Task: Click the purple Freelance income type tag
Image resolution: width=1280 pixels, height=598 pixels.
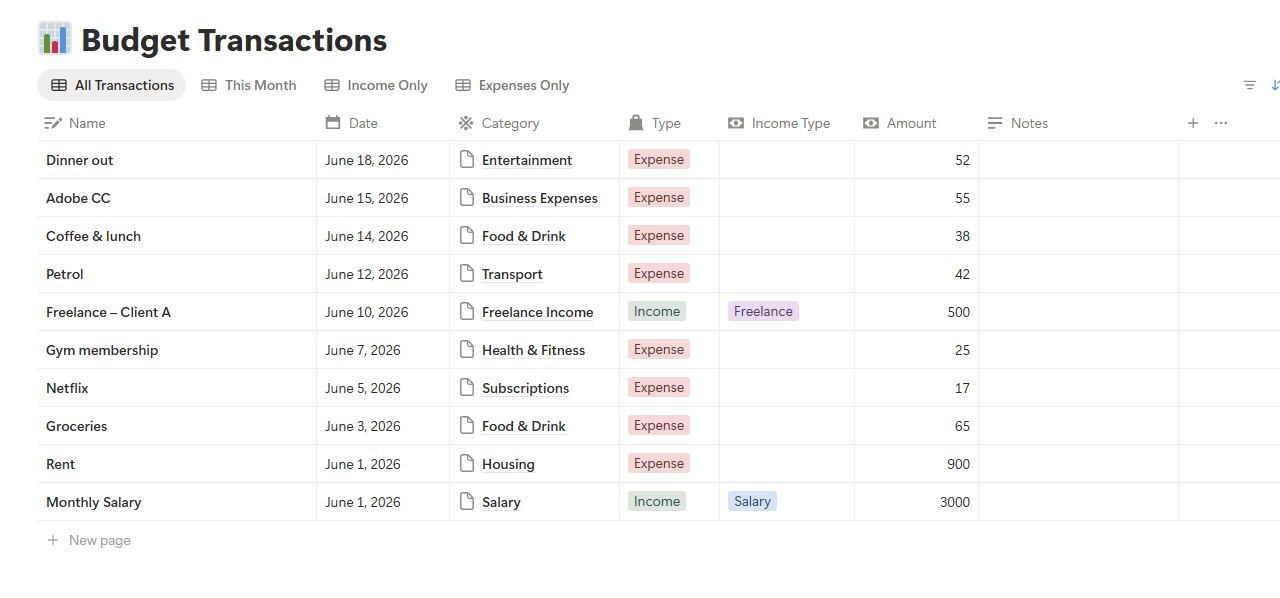Action: click(763, 311)
